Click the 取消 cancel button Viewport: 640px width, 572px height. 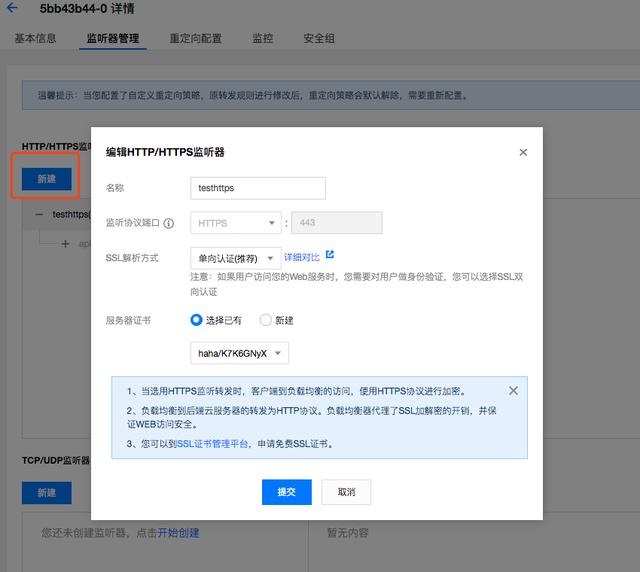[346, 492]
